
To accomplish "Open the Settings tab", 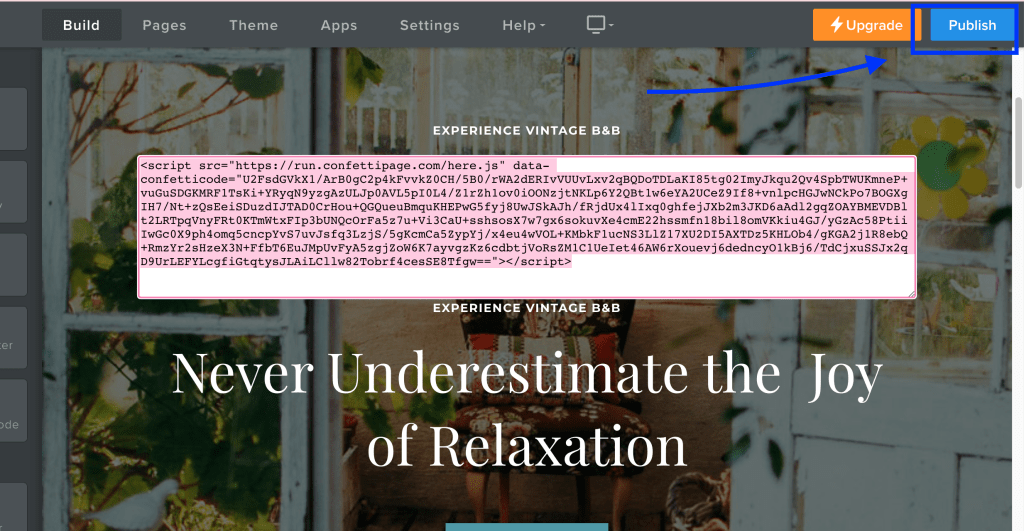I will point(430,25).
